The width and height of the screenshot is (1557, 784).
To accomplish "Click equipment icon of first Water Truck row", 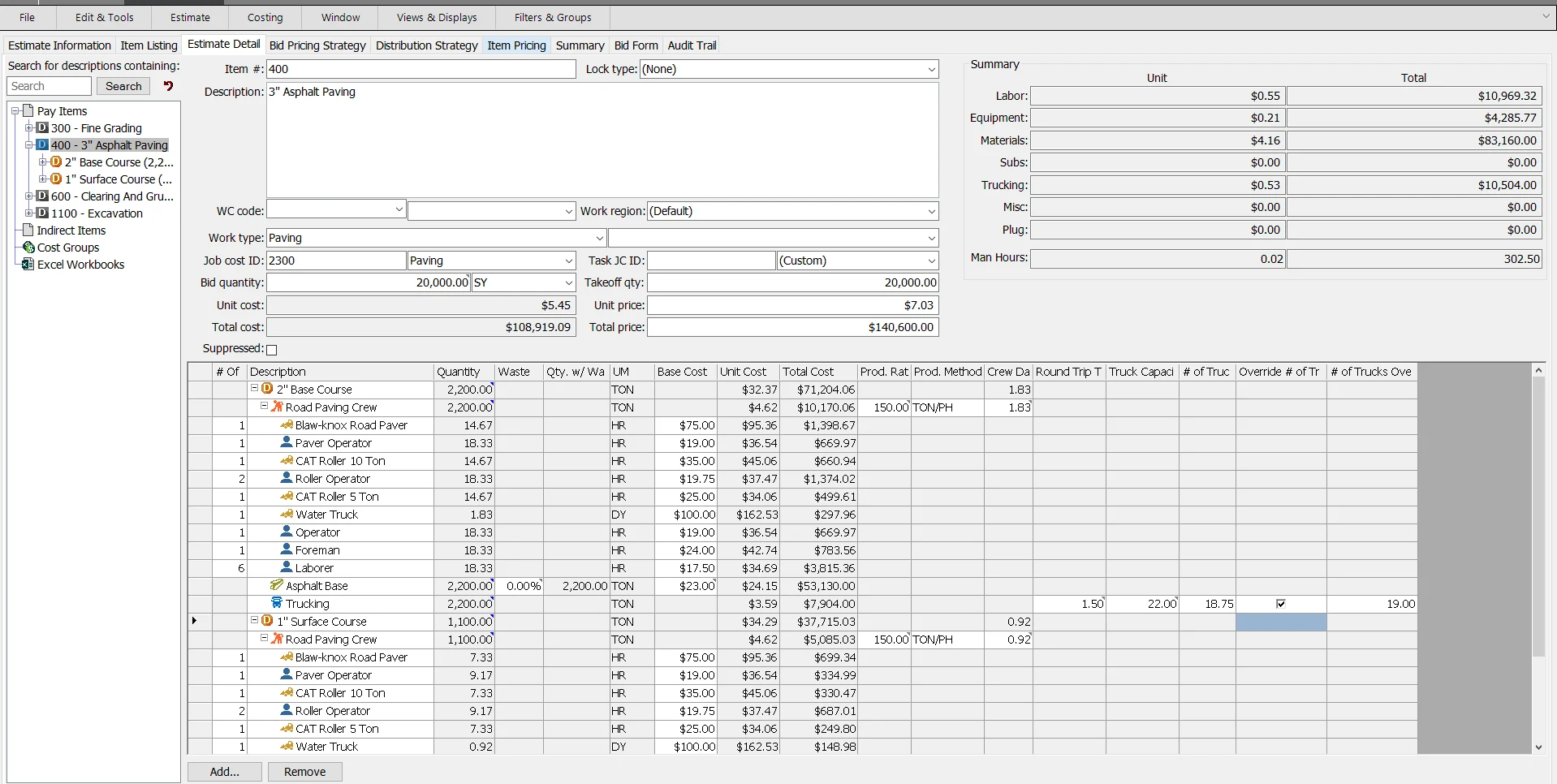I will [x=287, y=514].
